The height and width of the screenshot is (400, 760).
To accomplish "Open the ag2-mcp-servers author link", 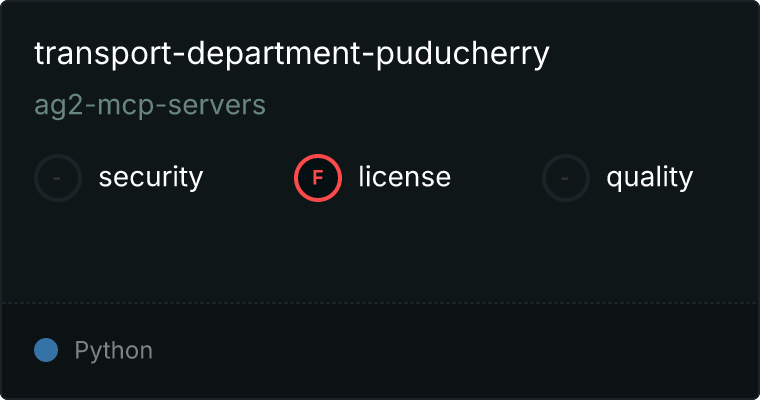I will tap(150, 105).
